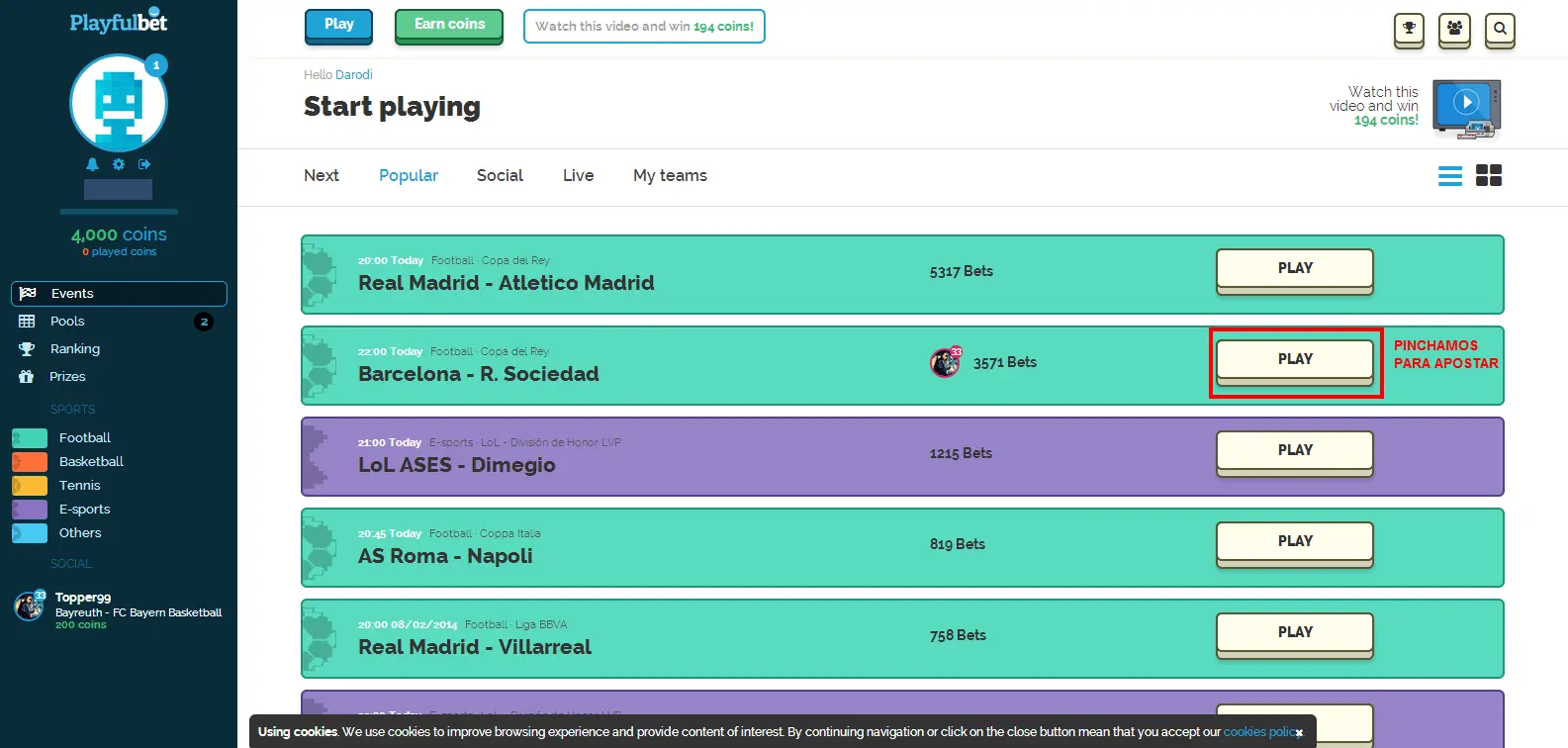Open the Barcelona - R. Sociedad match title
Image resolution: width=1568 pixels, height=748 pixels.
479,375
